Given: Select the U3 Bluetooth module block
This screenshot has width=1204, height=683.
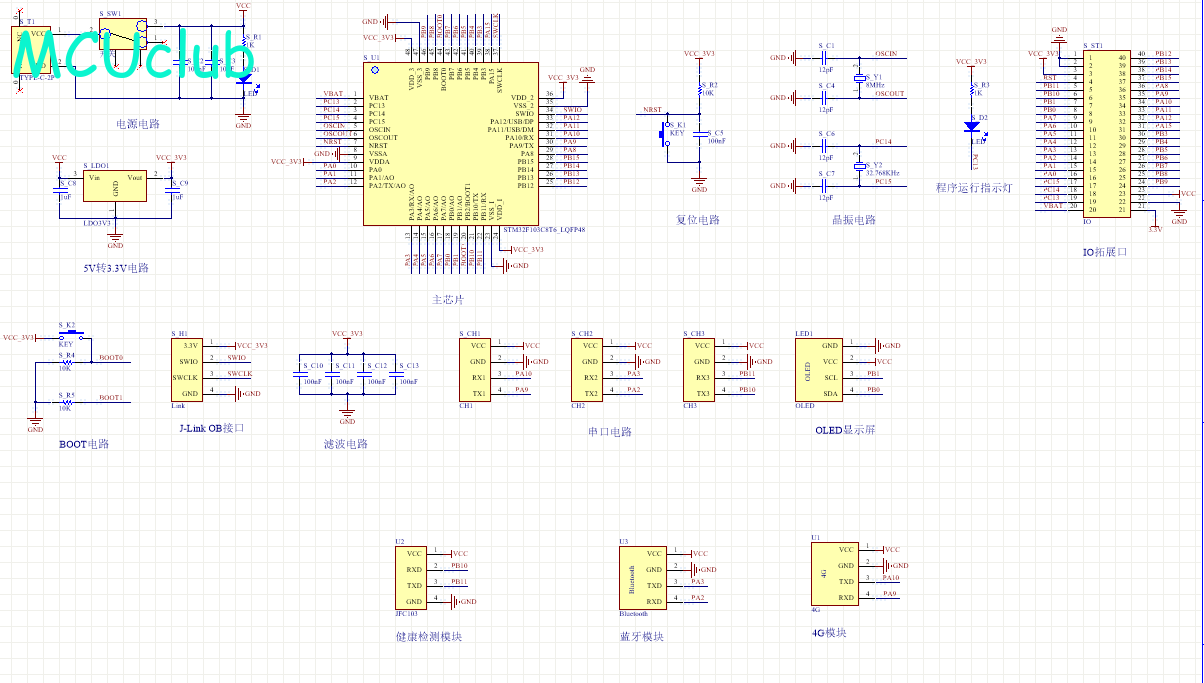Looking at the screenshot, I should tap(645, 577).
